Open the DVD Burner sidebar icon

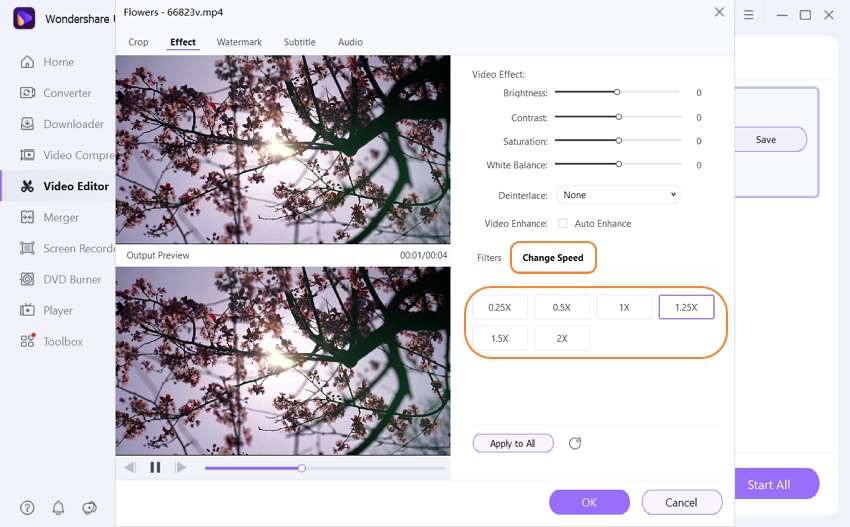click(27, 279)
